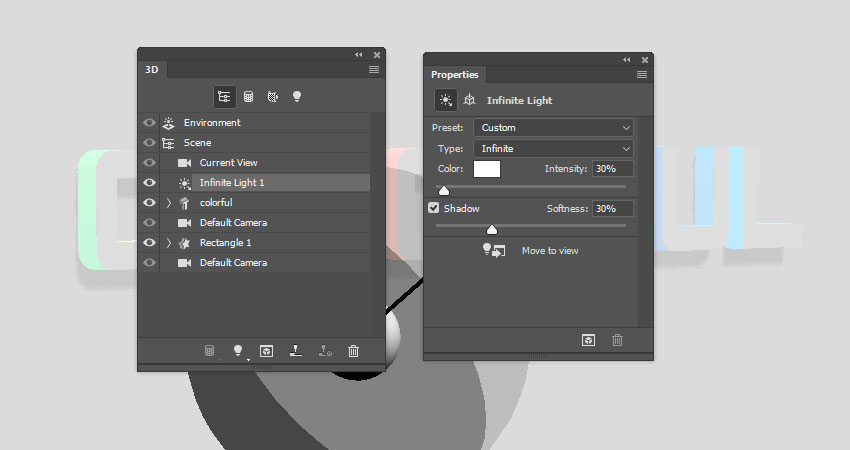
Task: Toggle Scene visibility eye
Action: click(x=149, y=143)
